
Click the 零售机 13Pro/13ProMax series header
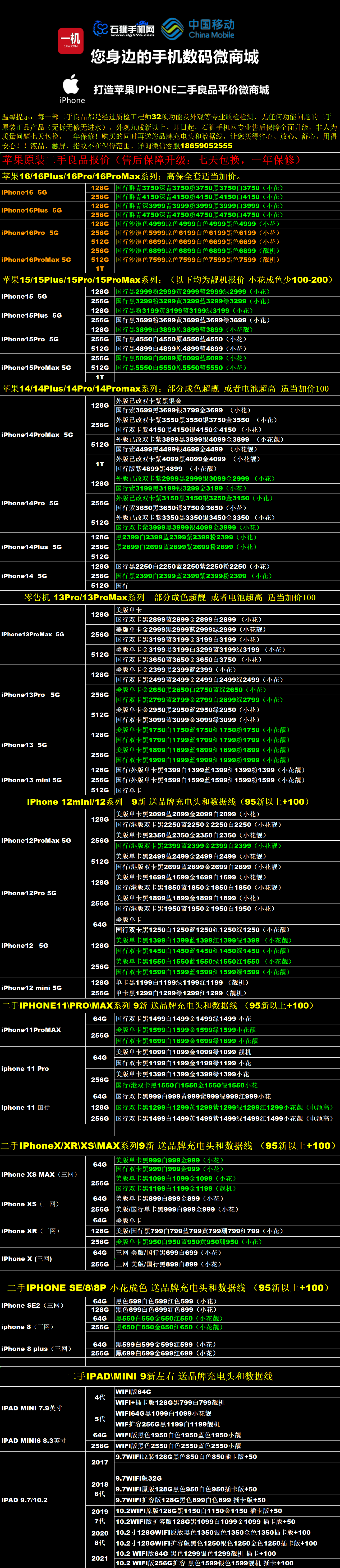pos(169,597)
